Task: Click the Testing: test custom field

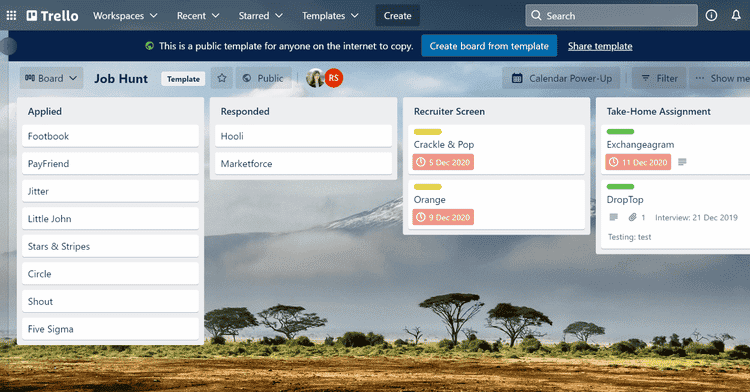Action: (629, 237)
